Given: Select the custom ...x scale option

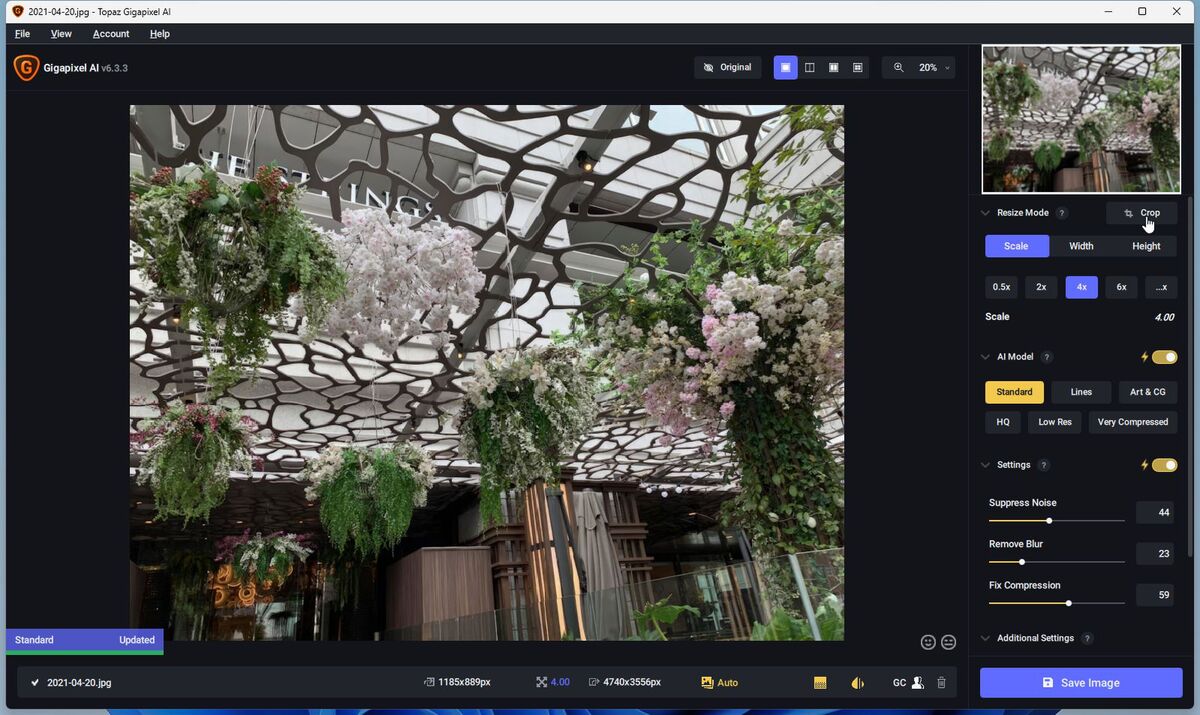Looking at the screenshot, I should pyautogui.click(x=1161, y=287).
